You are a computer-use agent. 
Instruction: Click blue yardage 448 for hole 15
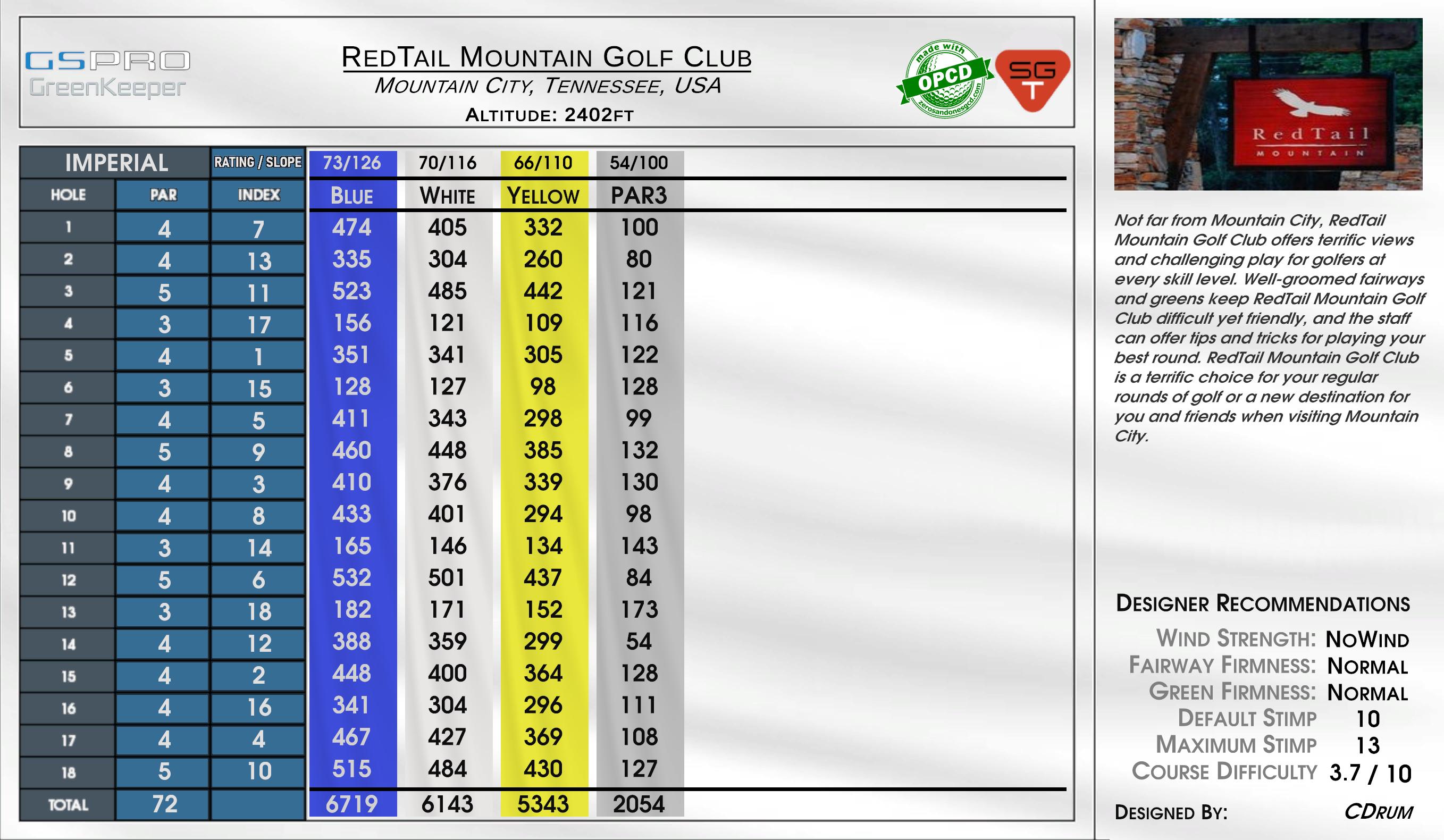point(352,673)
